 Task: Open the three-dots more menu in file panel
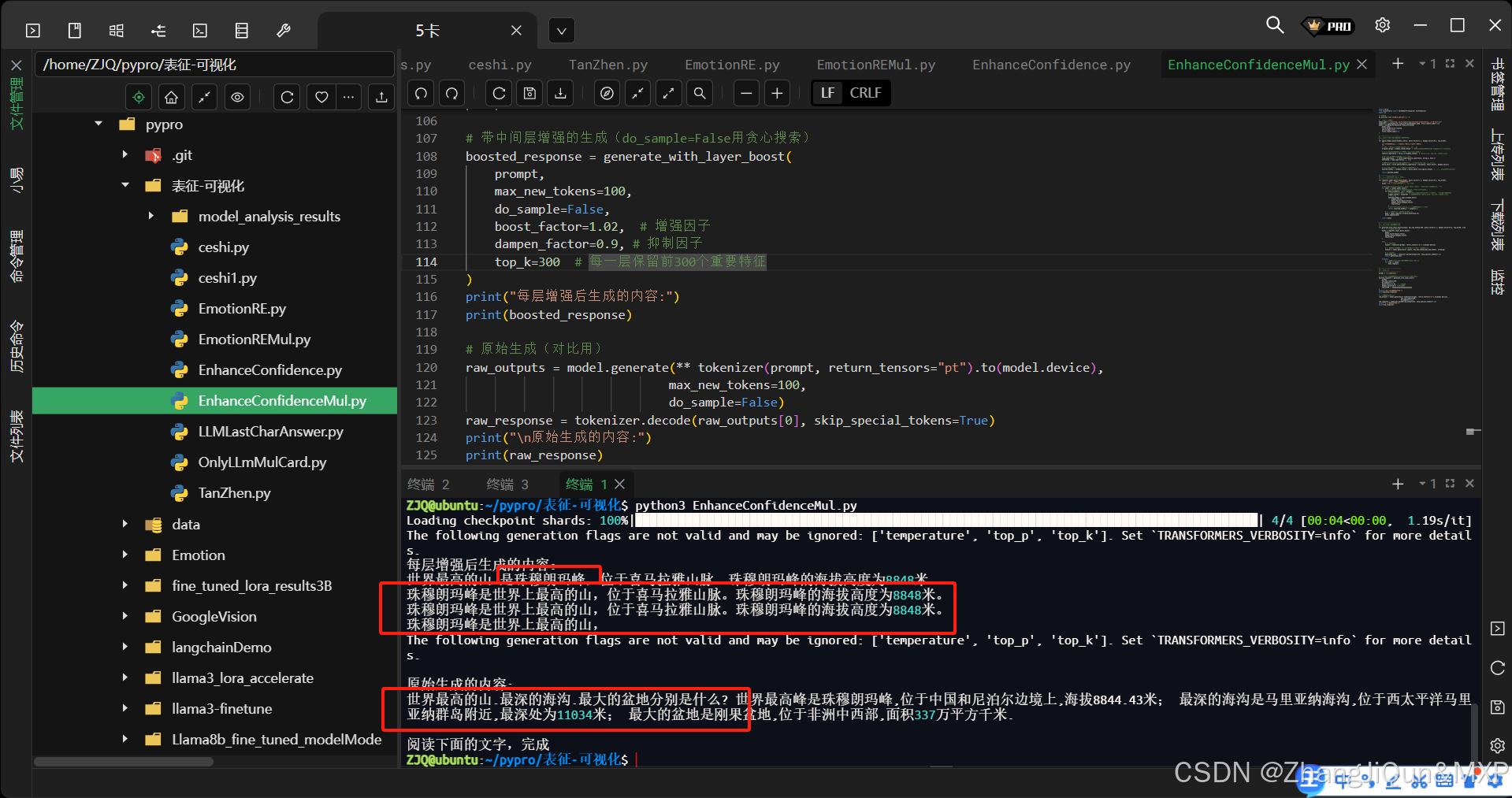[x=348, y=97]
